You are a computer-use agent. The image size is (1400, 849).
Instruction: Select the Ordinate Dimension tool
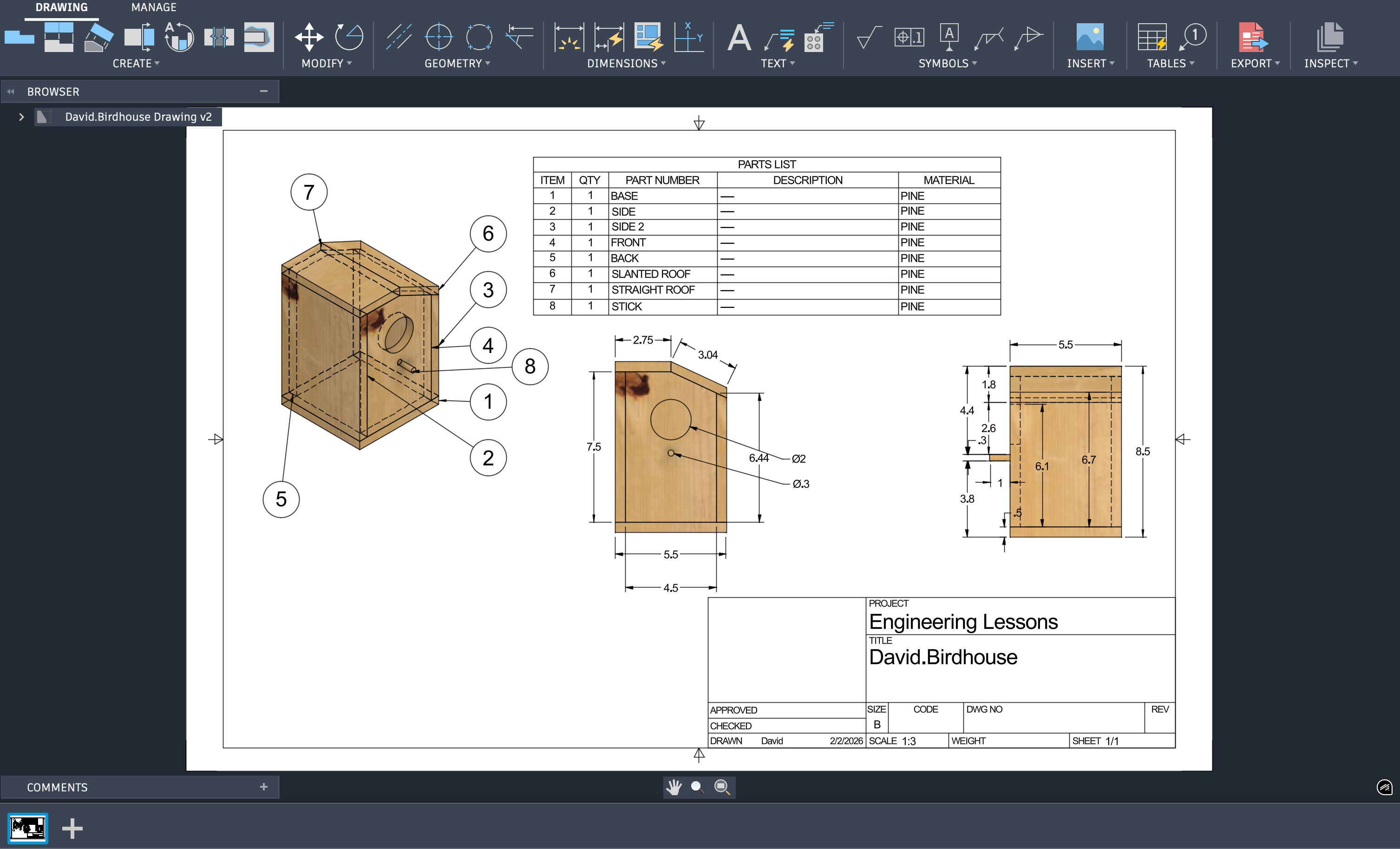click(x=689, y=38)
